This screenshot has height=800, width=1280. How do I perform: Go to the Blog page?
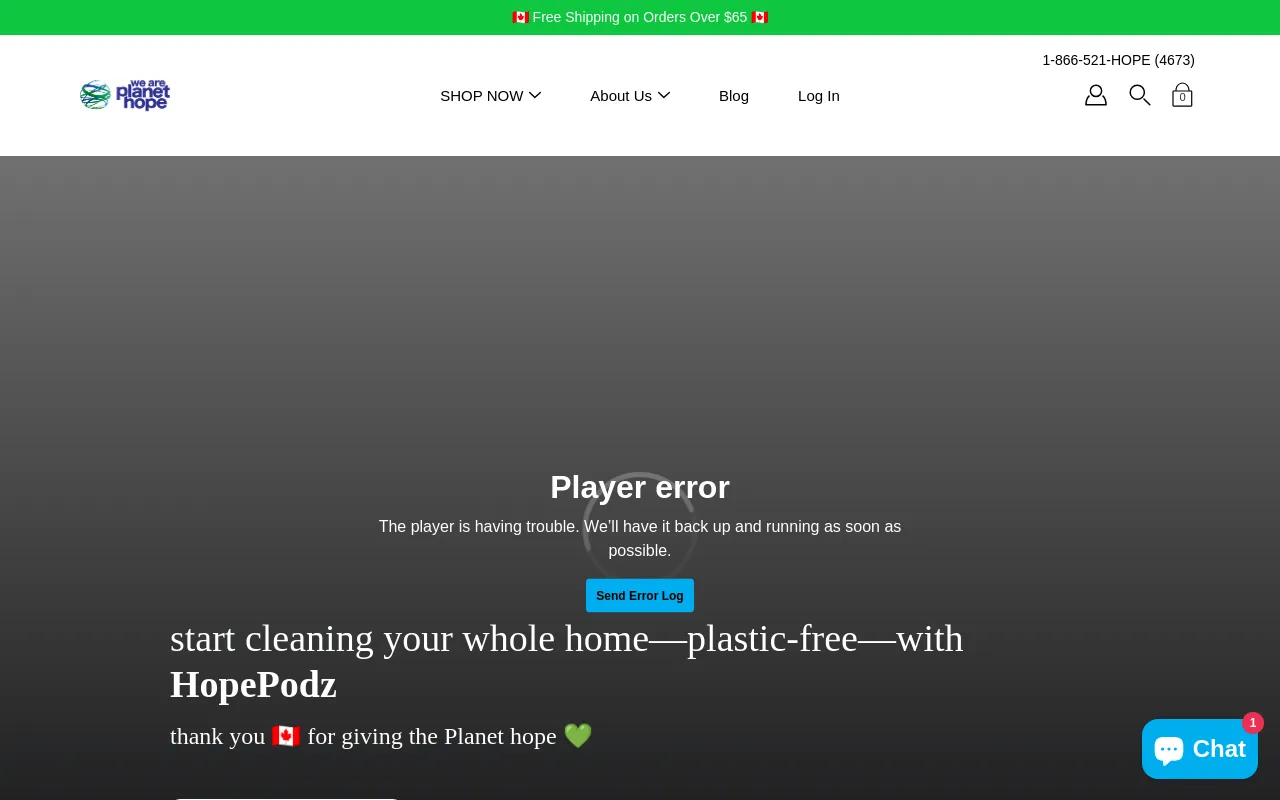(x=734, y=96)
